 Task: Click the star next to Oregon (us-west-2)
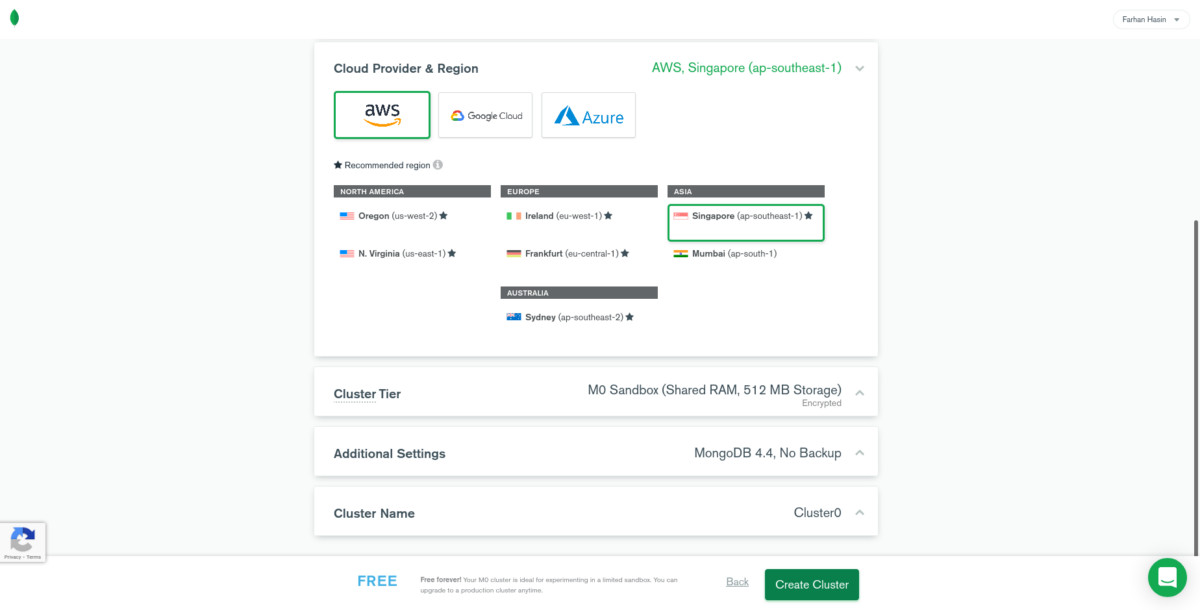443,215
